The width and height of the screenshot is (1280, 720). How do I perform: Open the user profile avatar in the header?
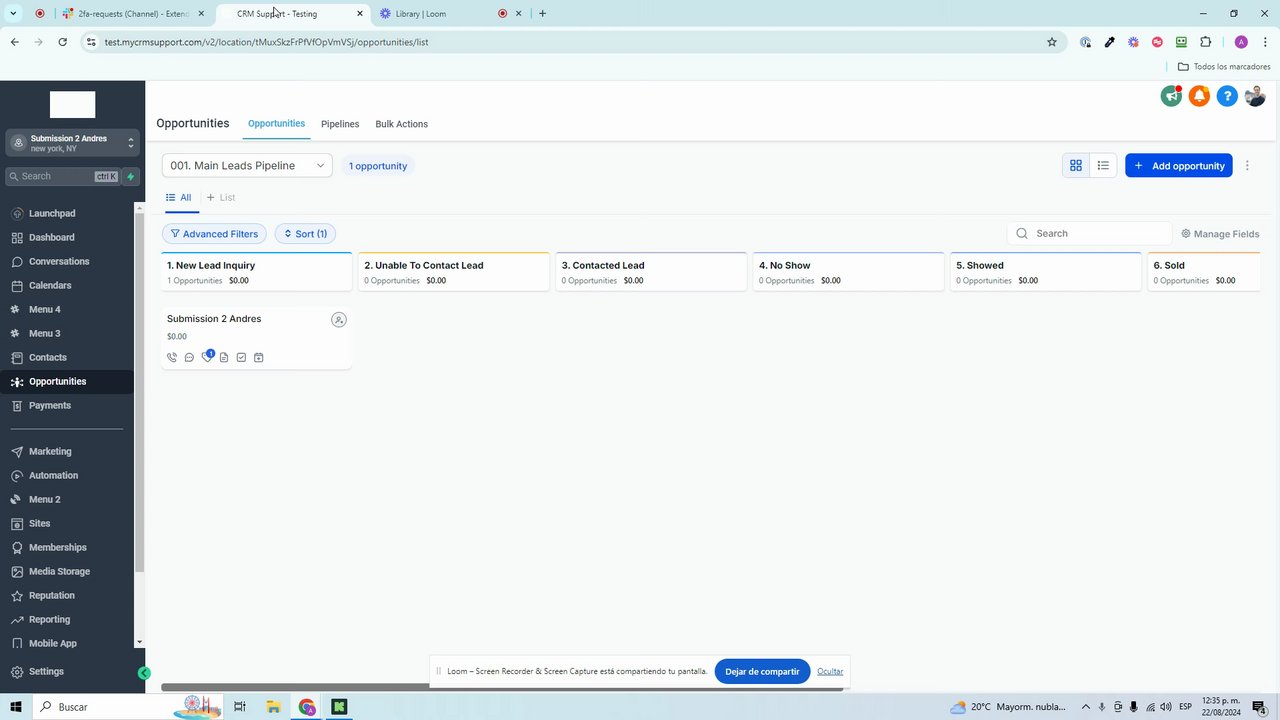[1255, 96]
